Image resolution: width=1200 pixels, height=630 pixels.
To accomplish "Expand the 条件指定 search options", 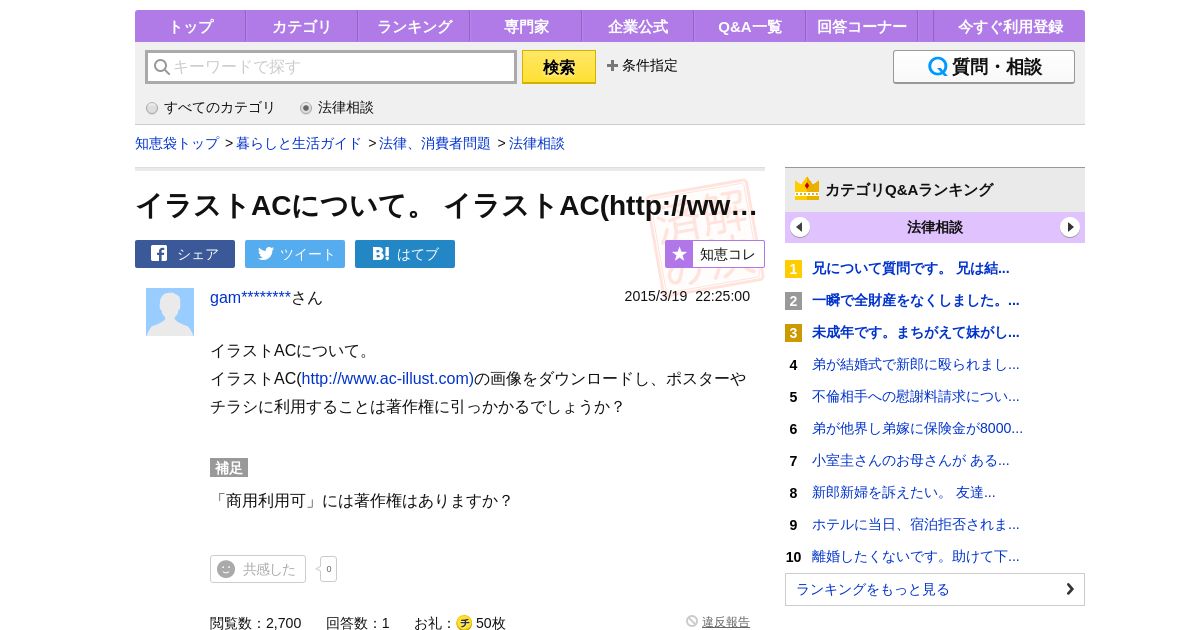I will [x=642, y=65].
